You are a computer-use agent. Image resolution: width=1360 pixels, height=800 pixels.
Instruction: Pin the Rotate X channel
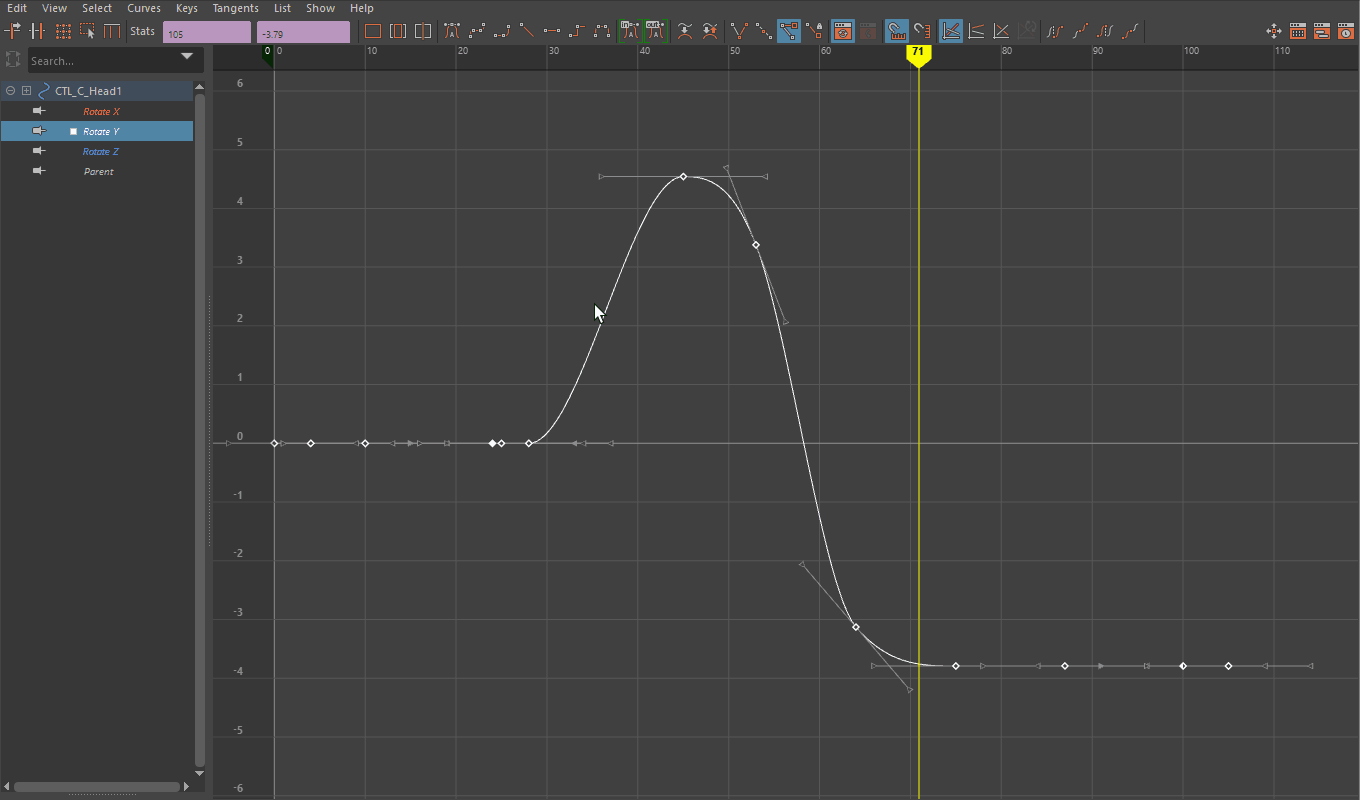40,111
